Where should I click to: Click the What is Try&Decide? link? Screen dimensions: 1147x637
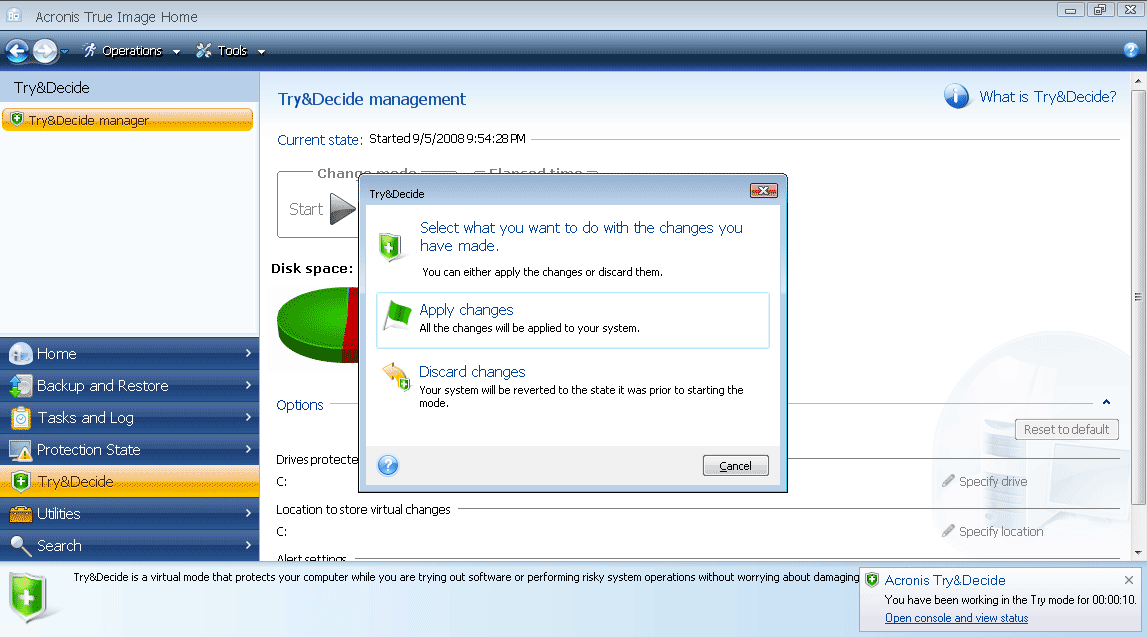[x=1048, y=97]
